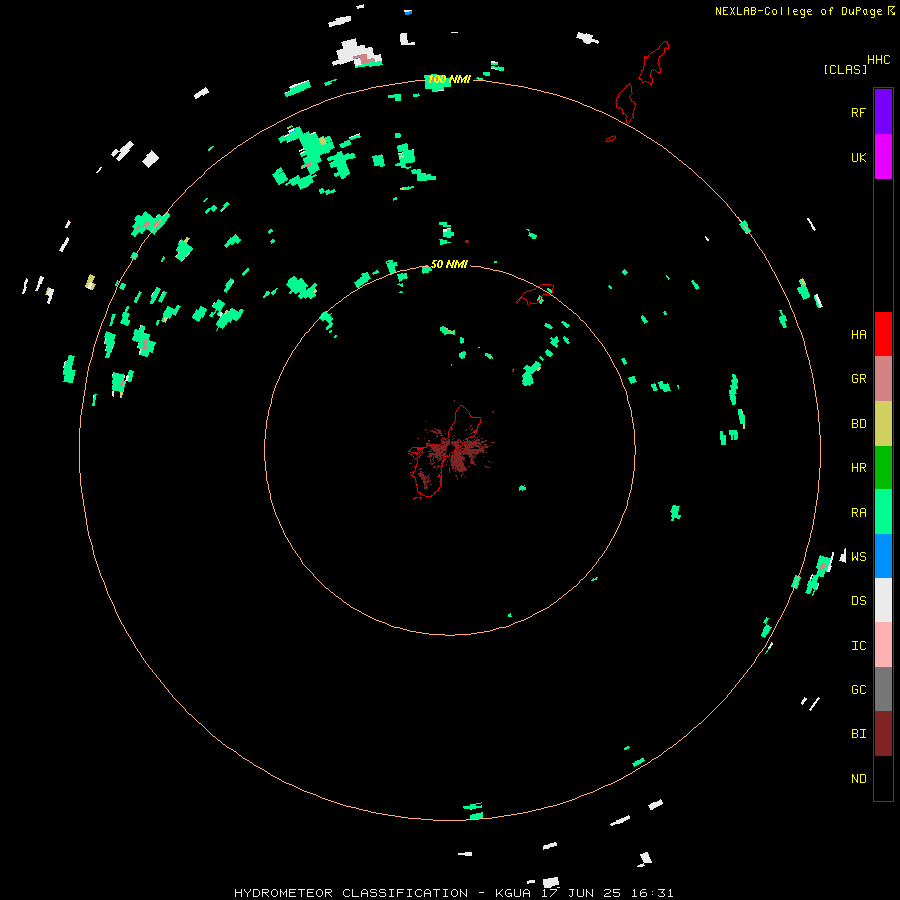The height and width of the screenshot is (900, 900).
Task: Click the DS white legend swatch
Action: pos(883,600)
